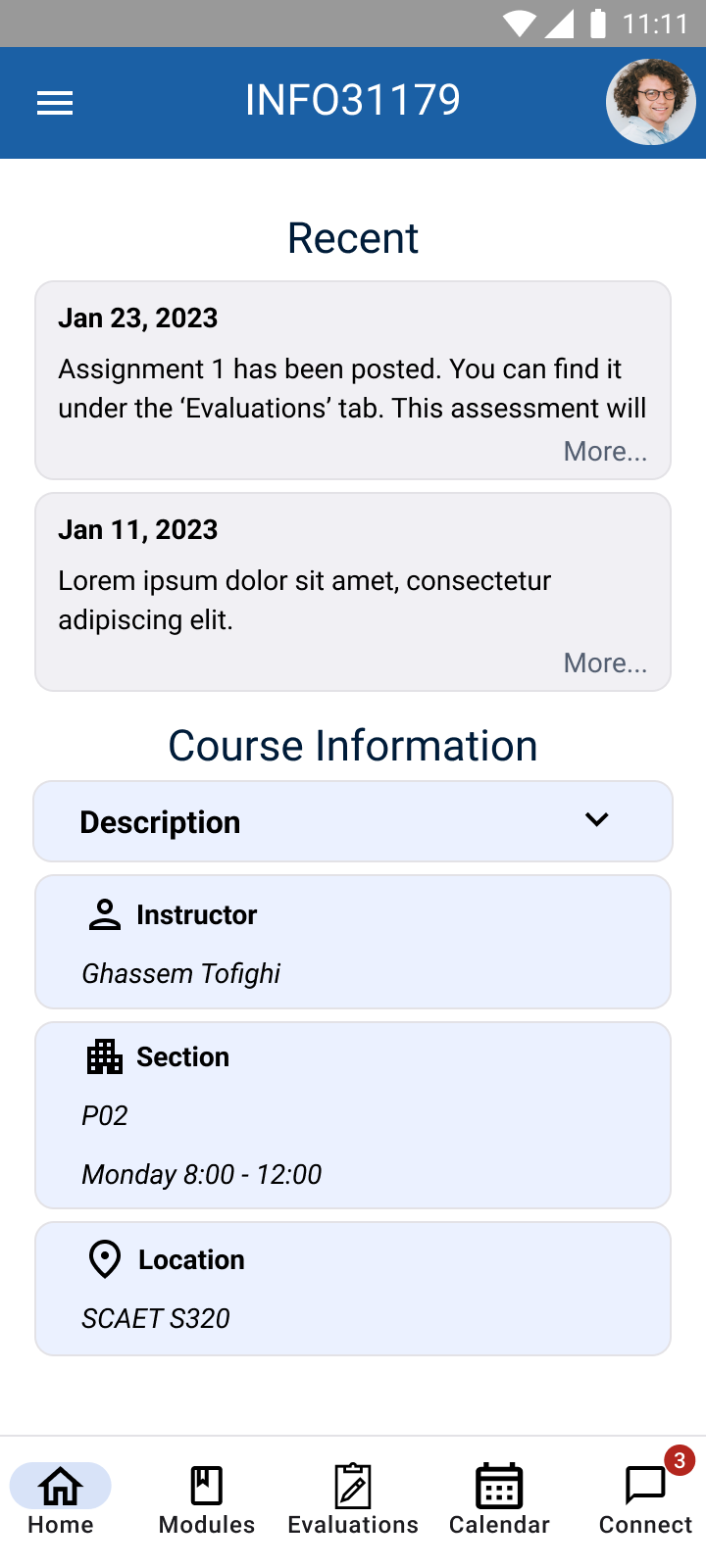Click the Location pin icon
The height and width of the screenshot is (1568, 706).
pos(105,1259)
